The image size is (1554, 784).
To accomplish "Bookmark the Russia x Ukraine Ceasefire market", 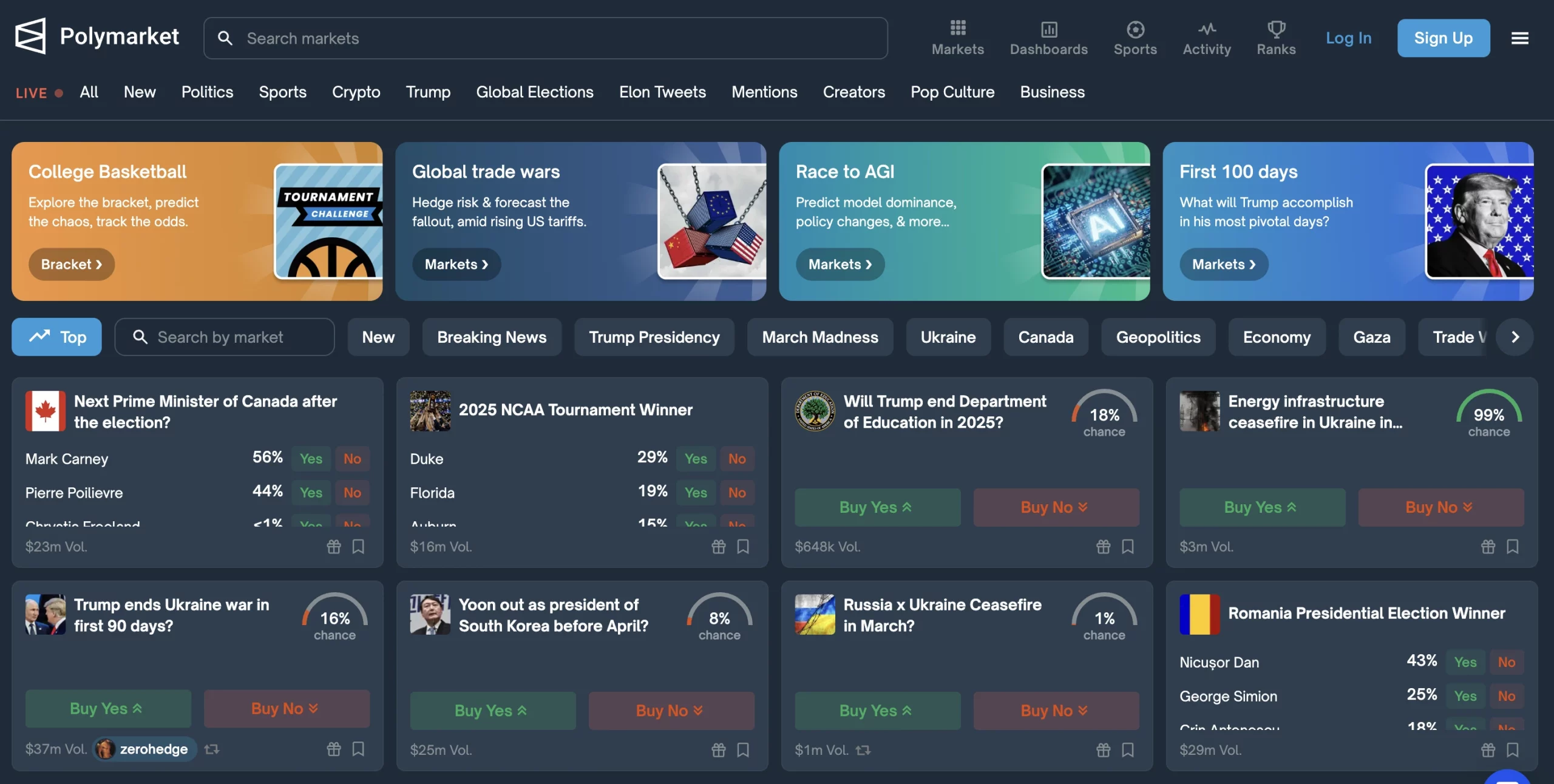I will tap(1127, 750).
